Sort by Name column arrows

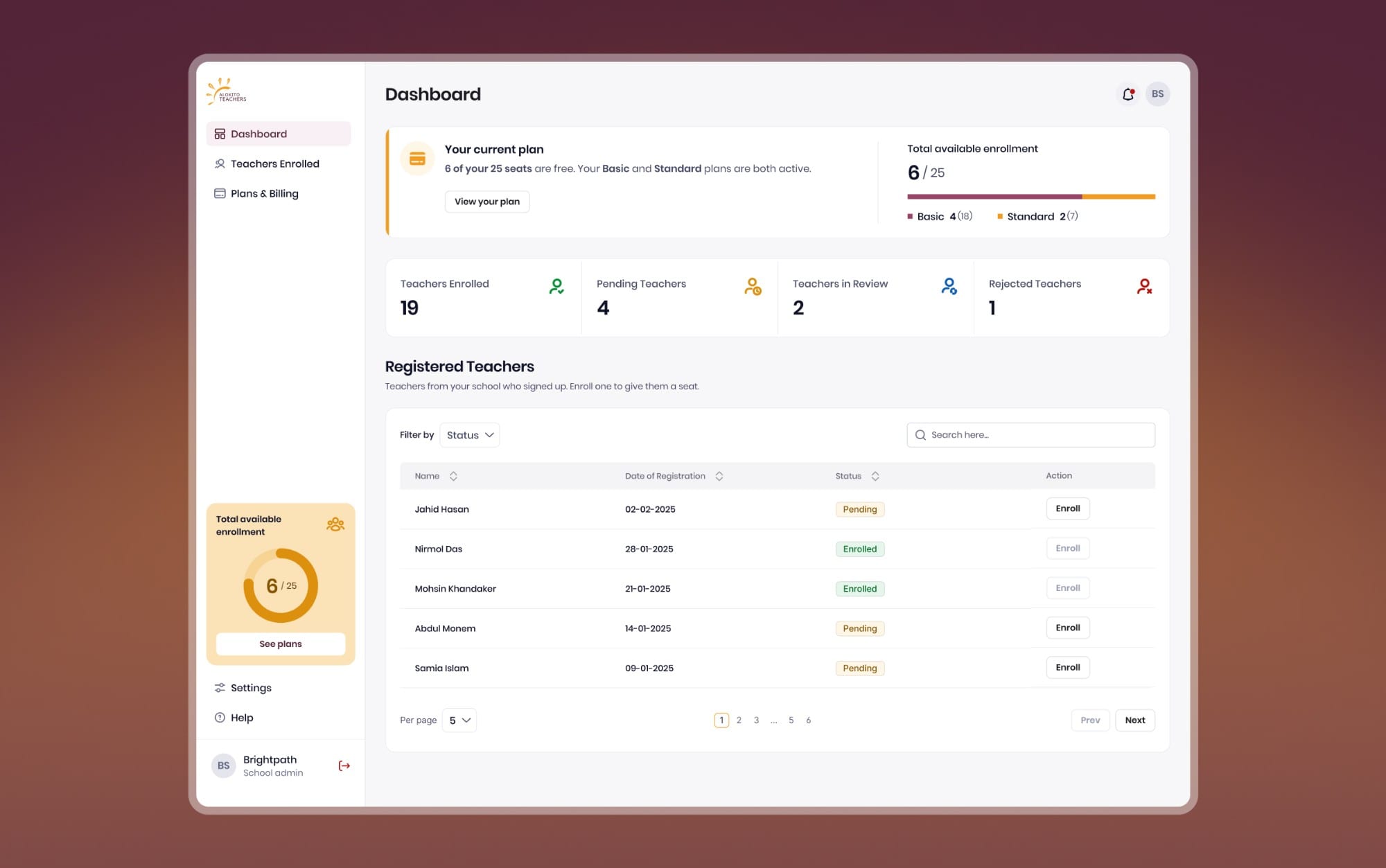[x=453, y=476]
